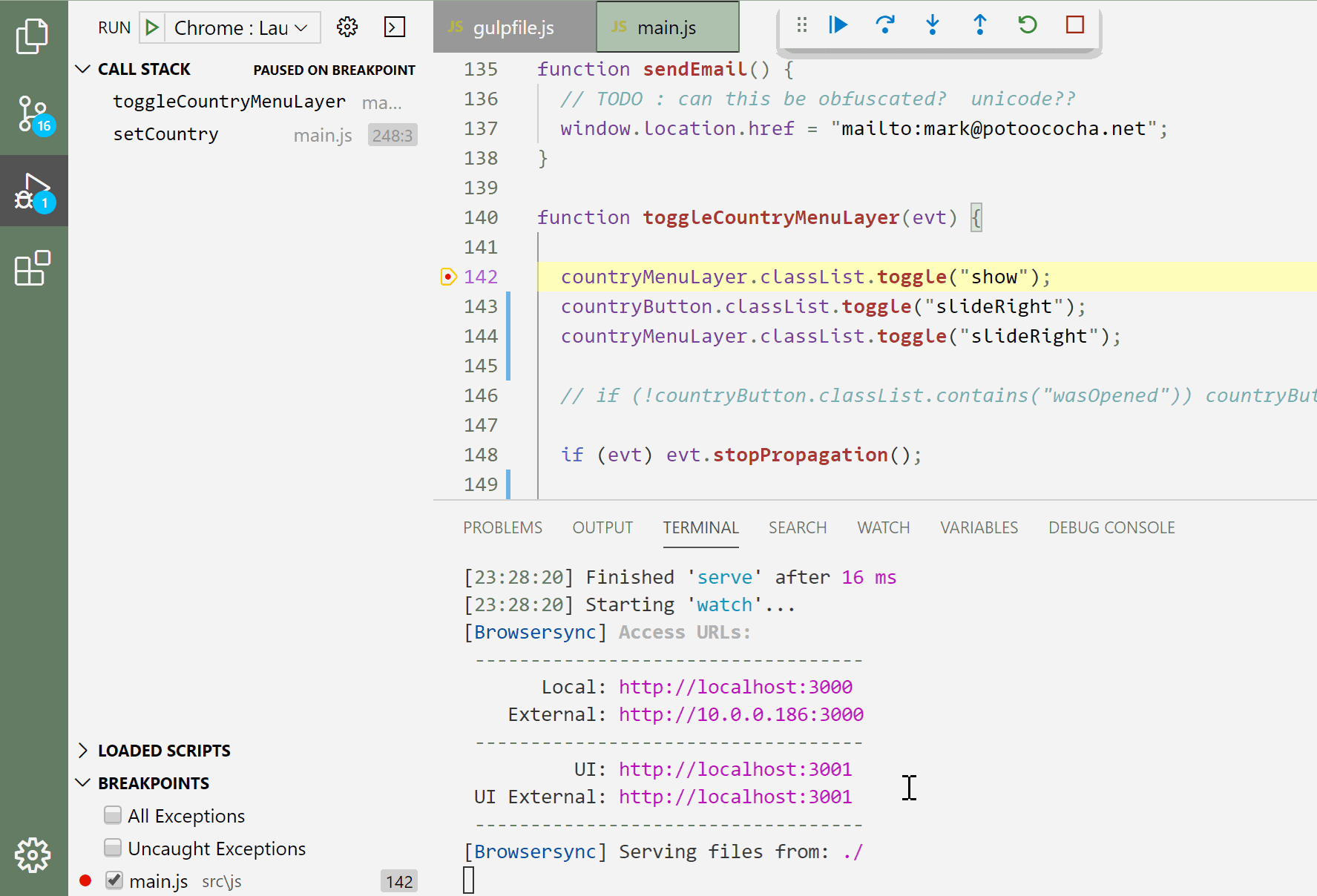1317x896 pixels.
Task: Start debugging with green play button
Action: 152,27
